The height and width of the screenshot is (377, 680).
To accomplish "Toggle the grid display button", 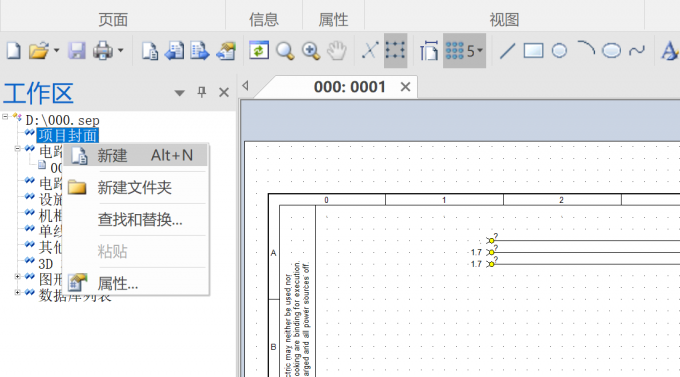I will point(395,51).
